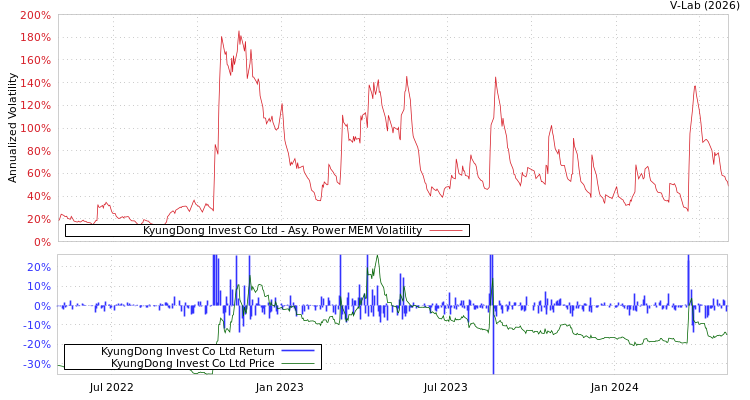Click the 20% label on the lower chart
Image resolution: width=750 pixels, height=400 pixels.
click(38, 267)
